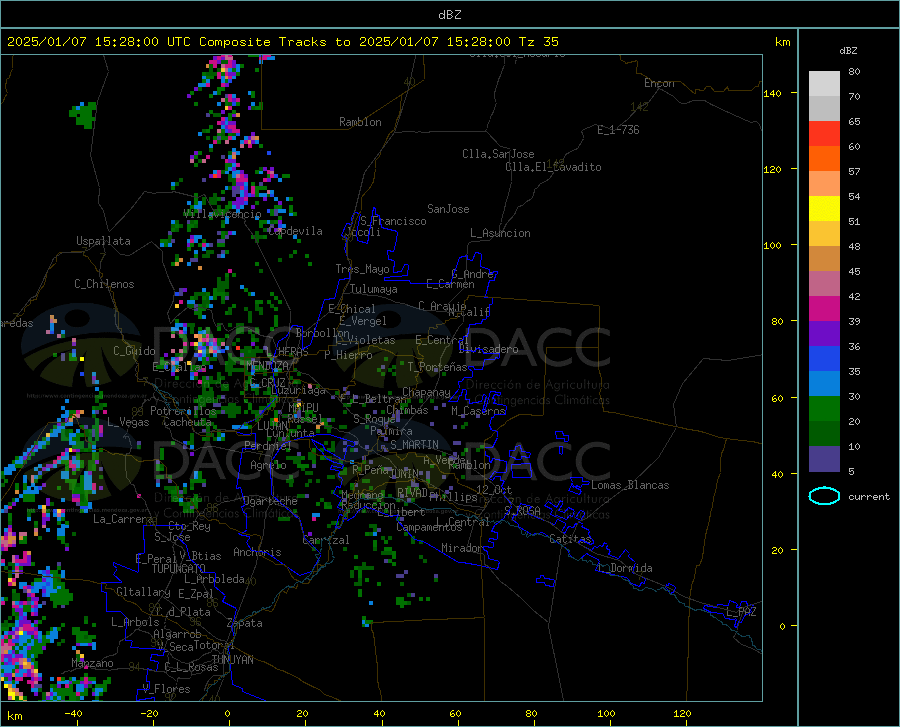Click the light gray 80 dBZ swatch
This screenshot has width=900, height=727.
[x=824, y=84]
